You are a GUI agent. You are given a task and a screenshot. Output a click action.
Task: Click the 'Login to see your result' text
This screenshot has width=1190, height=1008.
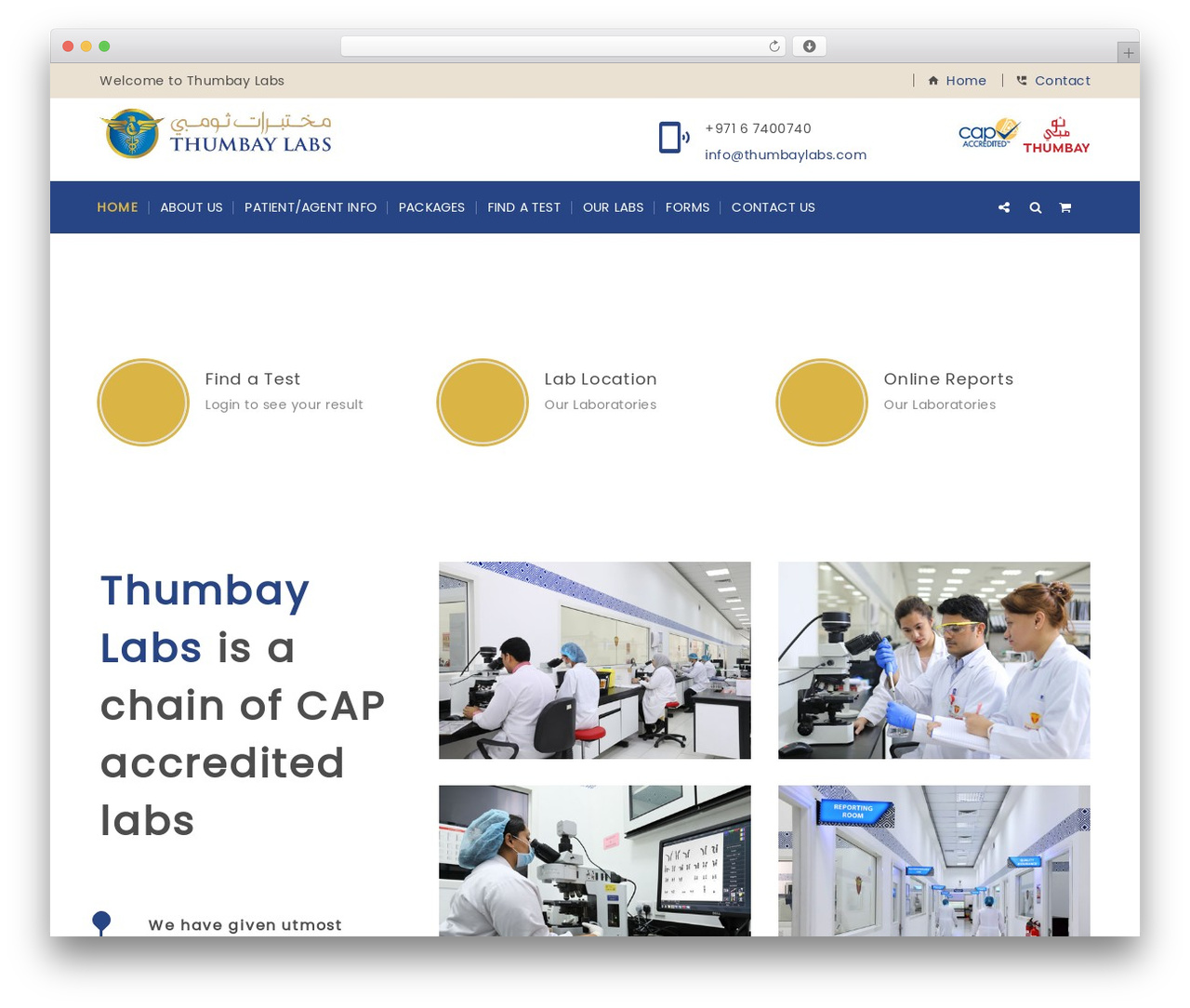[284, 405]
